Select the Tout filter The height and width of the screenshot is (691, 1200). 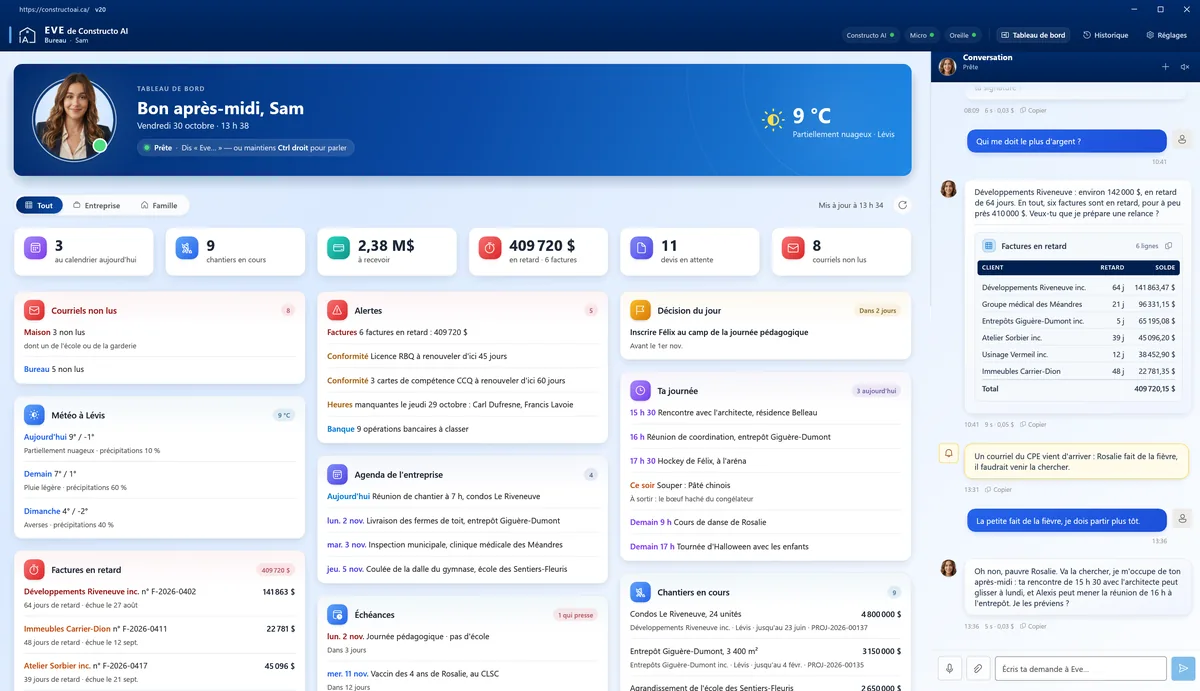click(39, 205)
